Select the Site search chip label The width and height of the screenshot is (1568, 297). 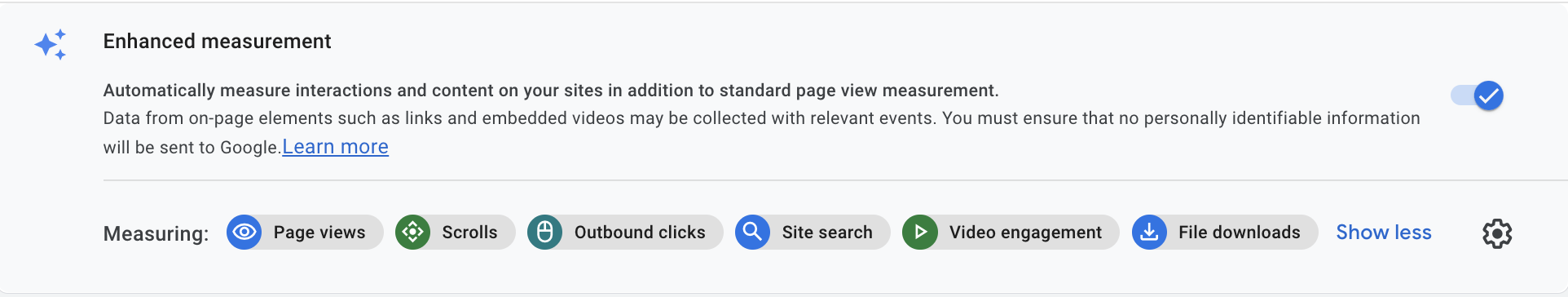click(x=827, y=233)
